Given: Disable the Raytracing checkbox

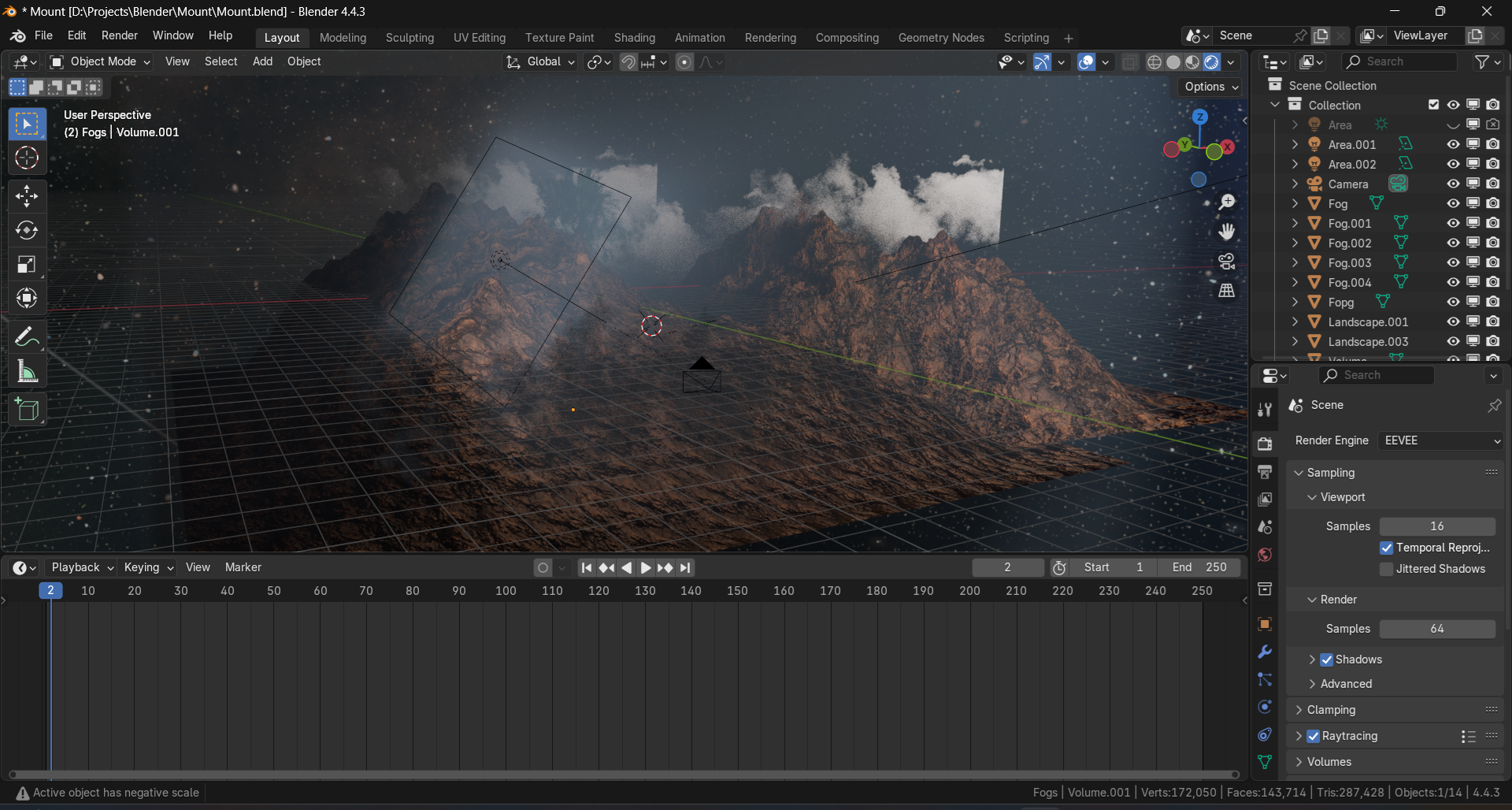Looking at the screenshot, I should (x=1314, y=736).
